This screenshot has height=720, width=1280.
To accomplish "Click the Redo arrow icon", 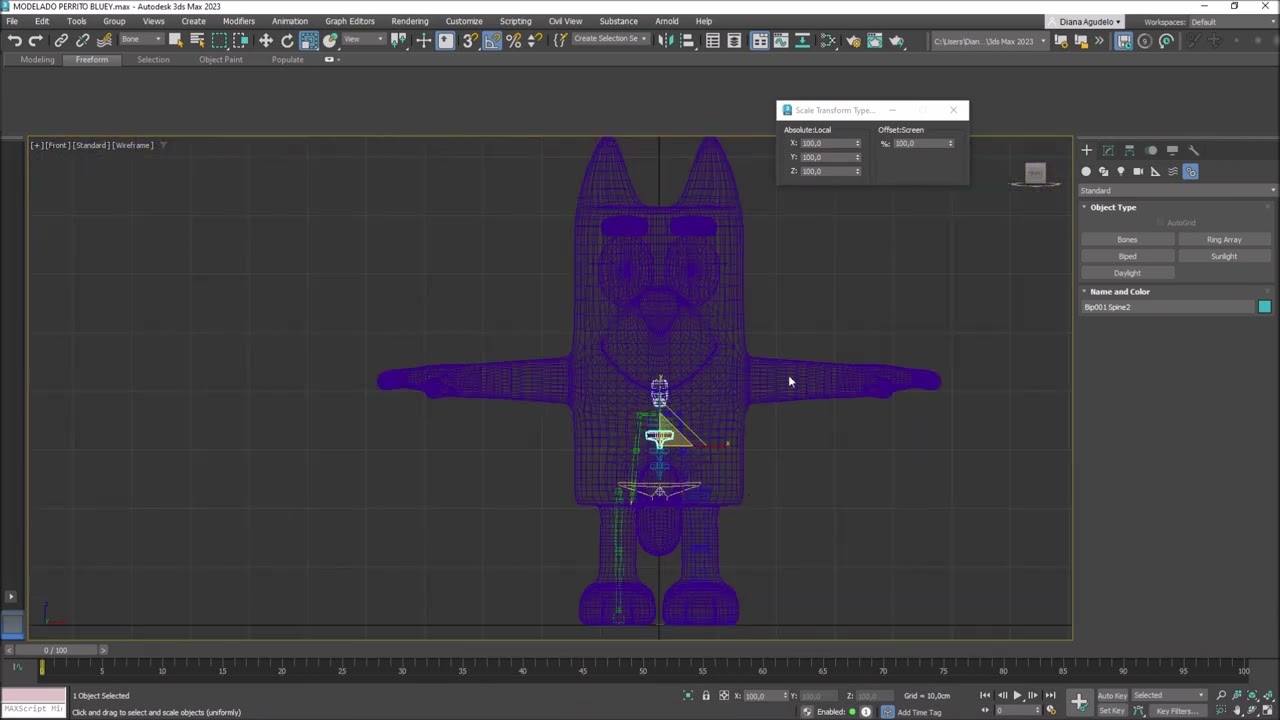I will 36,40.
